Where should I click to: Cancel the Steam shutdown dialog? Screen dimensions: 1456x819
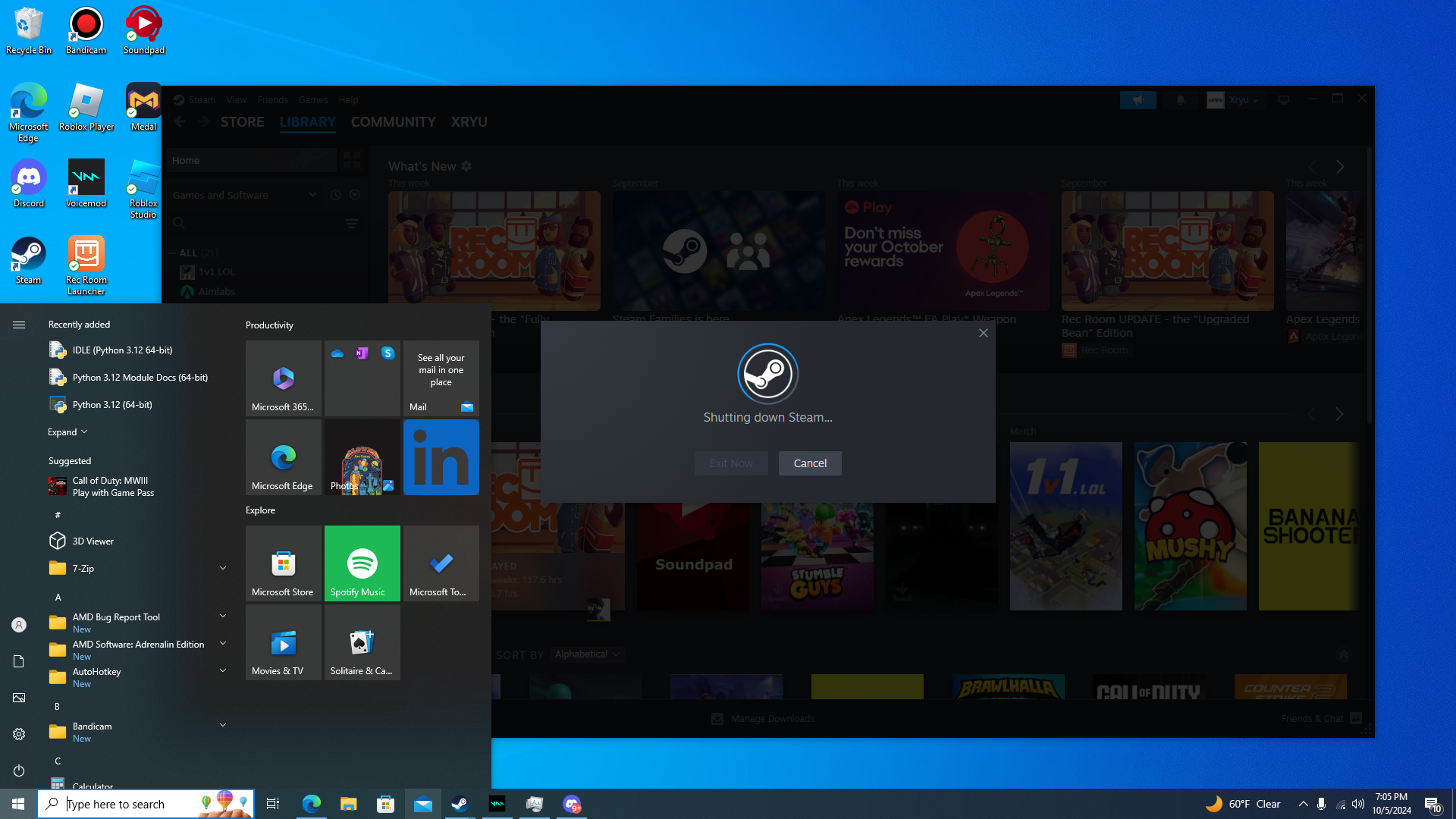pos(809,463)
